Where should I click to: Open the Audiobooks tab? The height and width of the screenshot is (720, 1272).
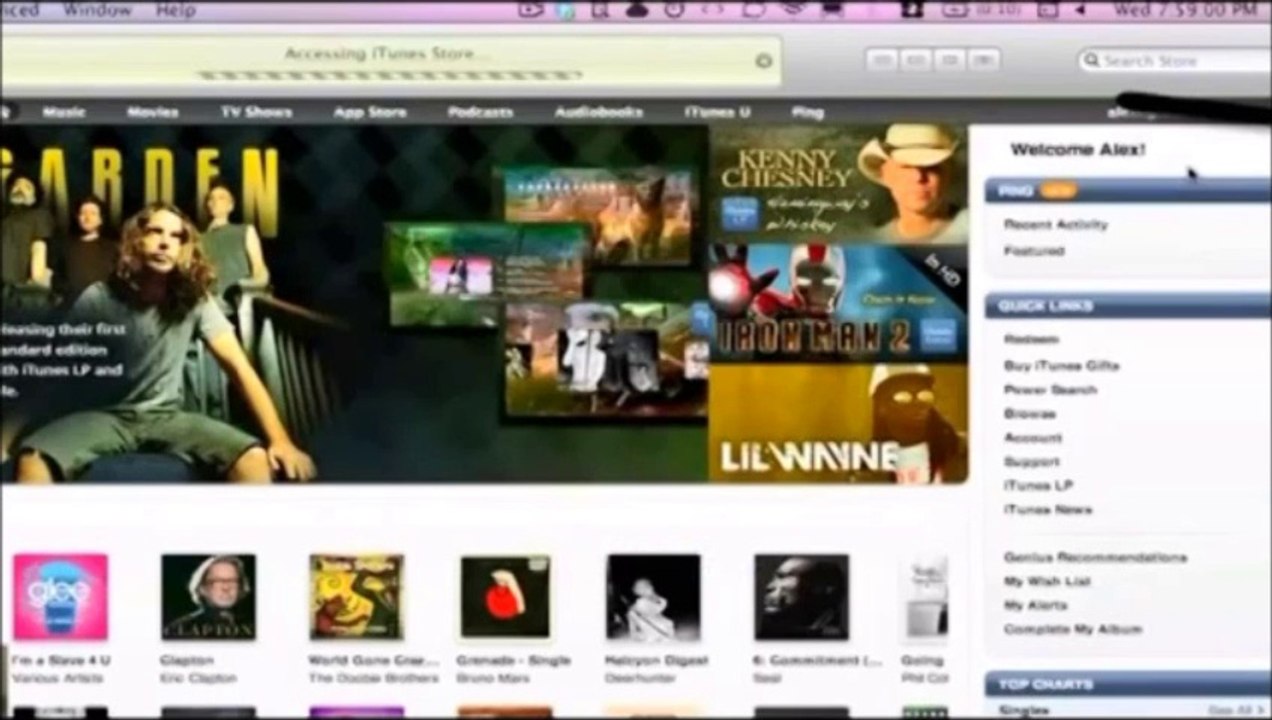point(599,112)
